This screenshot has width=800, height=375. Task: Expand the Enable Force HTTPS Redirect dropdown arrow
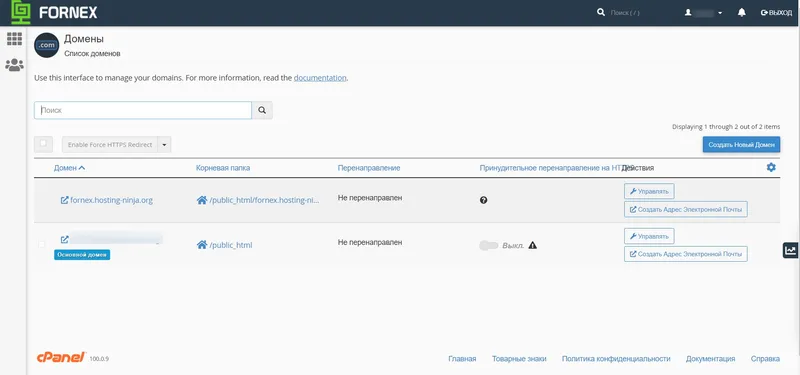point(164,145)
